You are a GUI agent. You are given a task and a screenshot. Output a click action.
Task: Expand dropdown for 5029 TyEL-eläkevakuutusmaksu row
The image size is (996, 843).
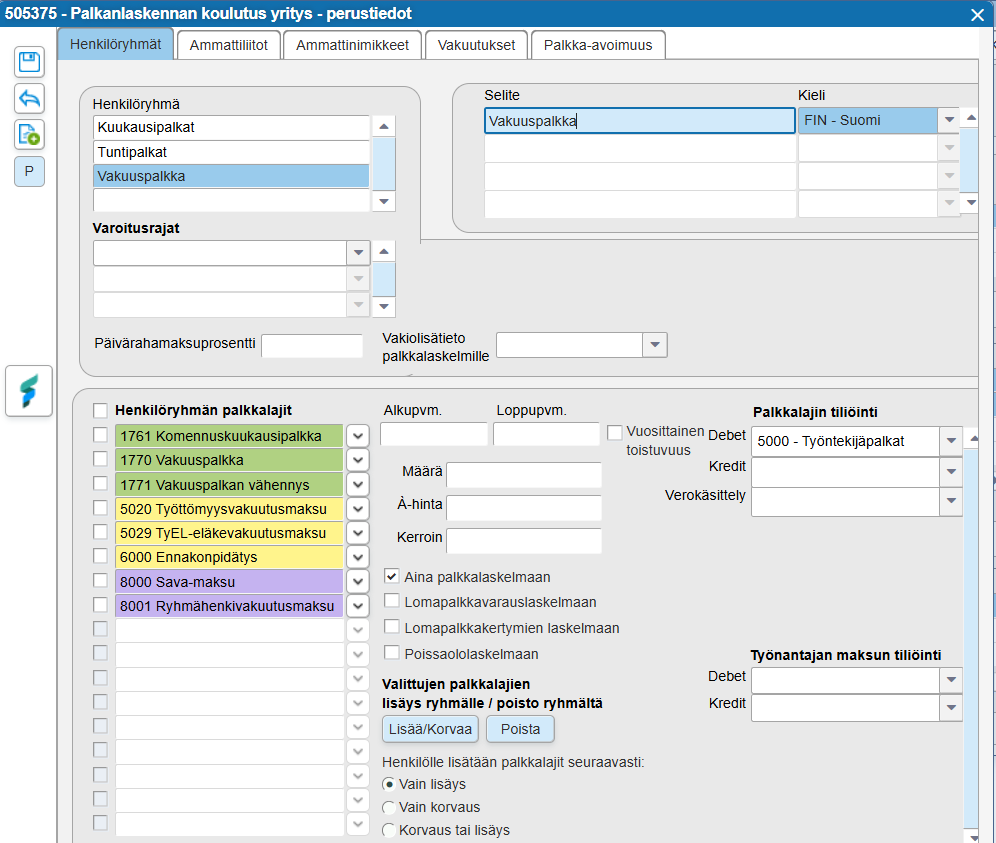click(358, 533)
